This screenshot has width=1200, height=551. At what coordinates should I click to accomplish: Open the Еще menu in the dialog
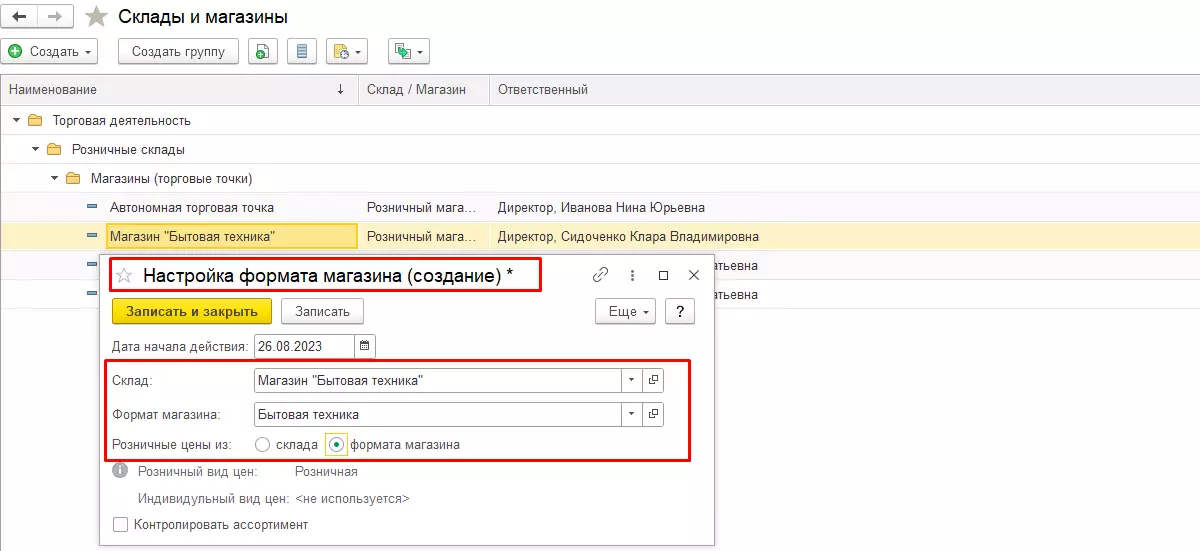point(625,311)
